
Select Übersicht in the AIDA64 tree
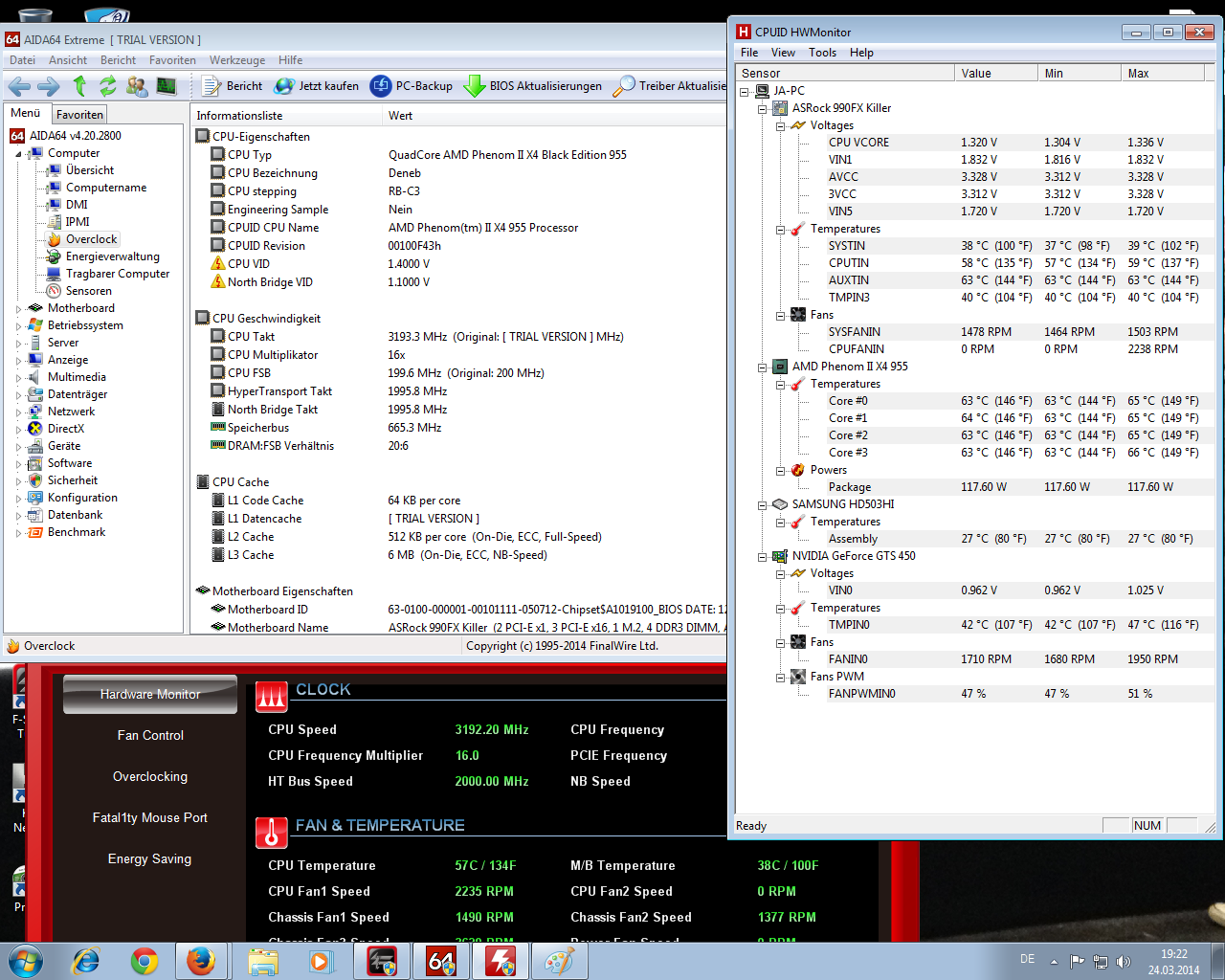[90, 170]
